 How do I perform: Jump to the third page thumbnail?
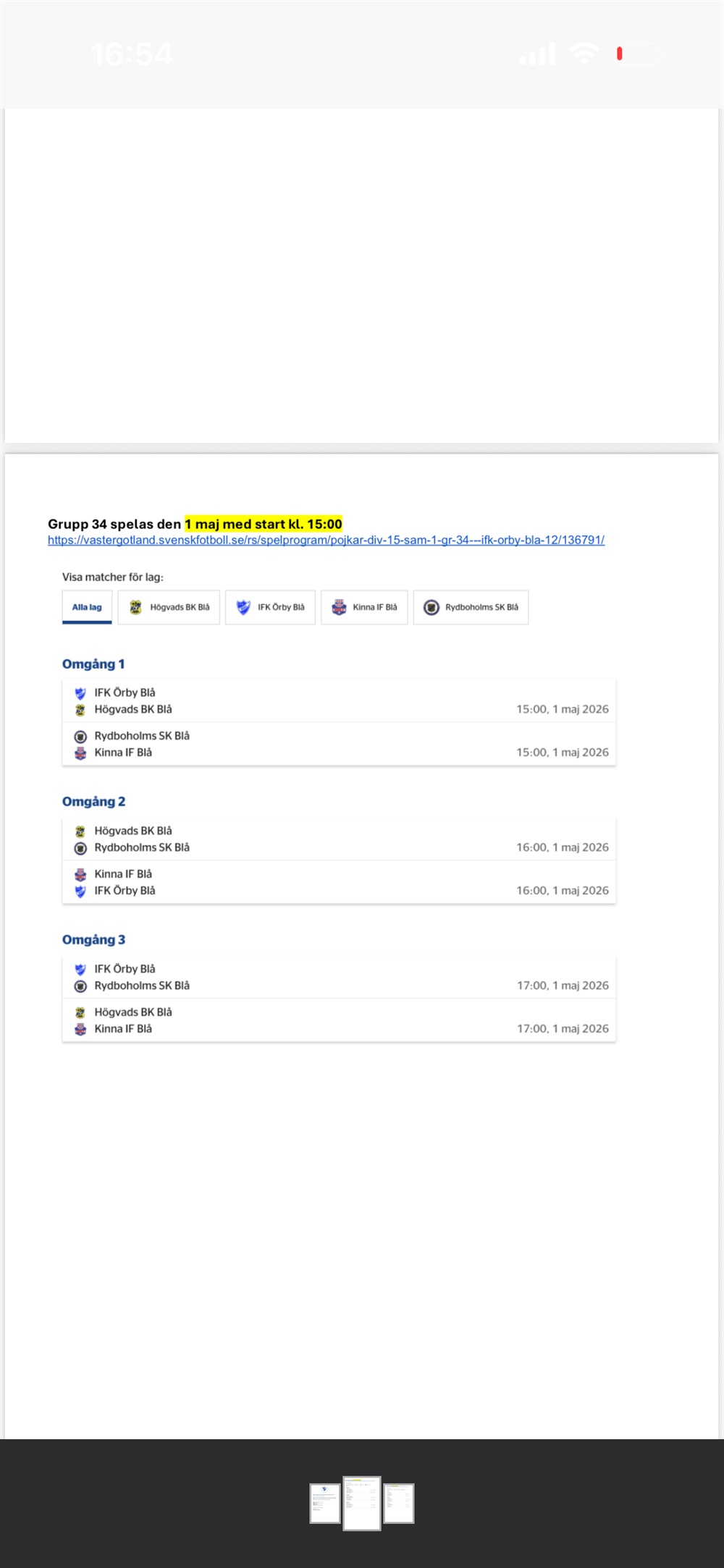click(399, 1503)
